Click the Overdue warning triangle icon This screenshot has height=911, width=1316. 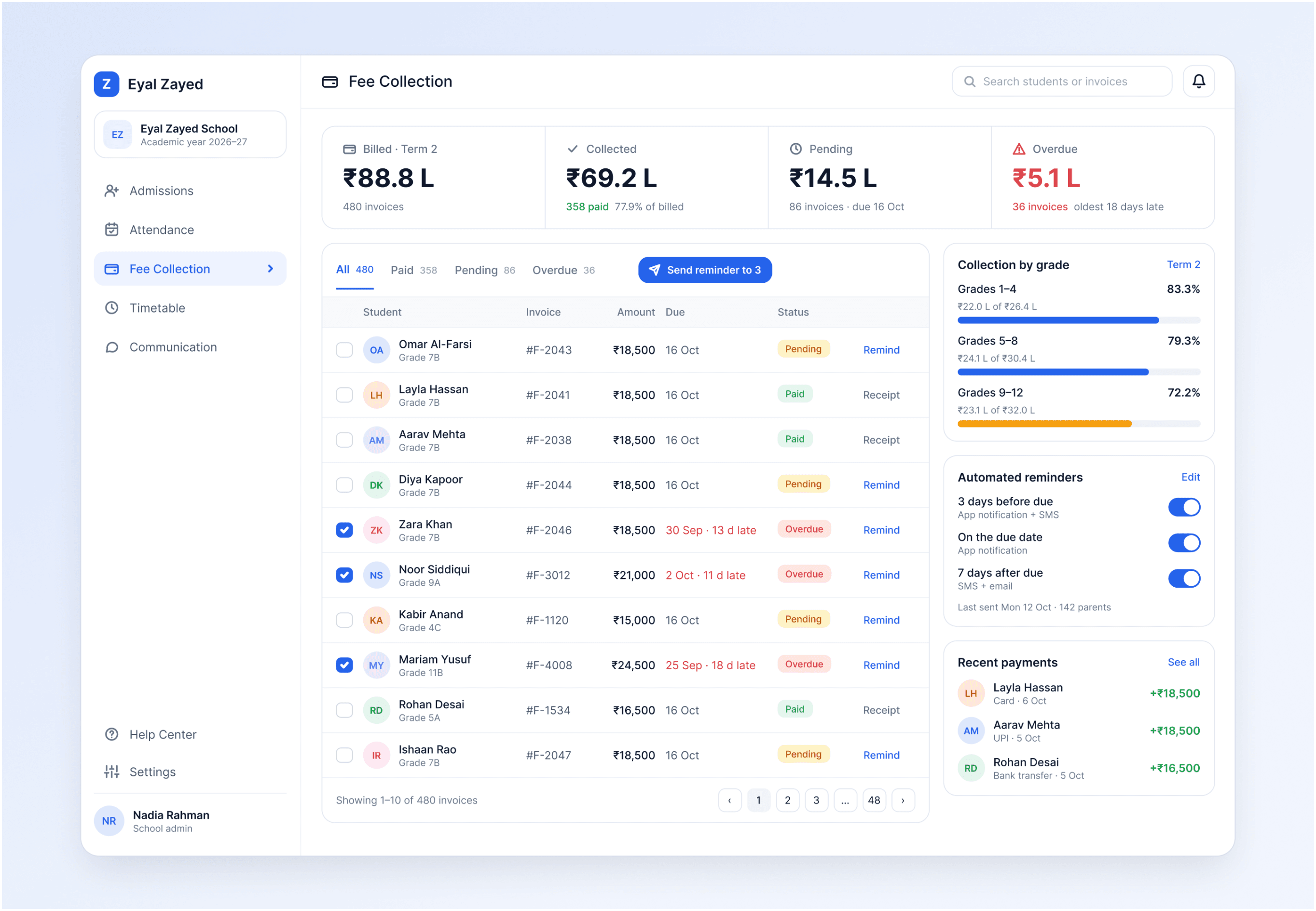1019,149
